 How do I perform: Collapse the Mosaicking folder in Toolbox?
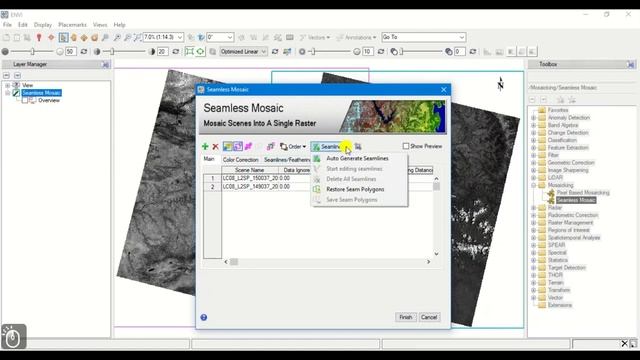[x=533, y=185]
